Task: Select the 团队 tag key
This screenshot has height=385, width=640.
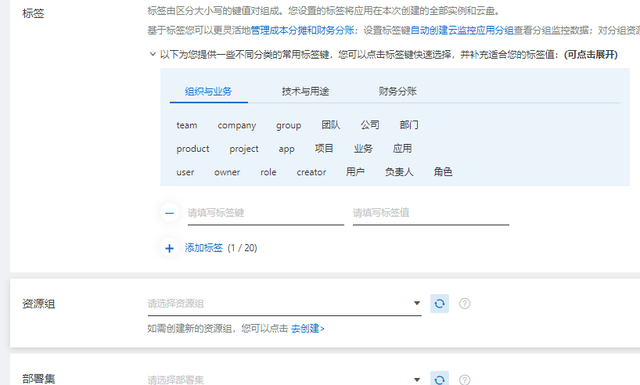Action: (331, 125)
